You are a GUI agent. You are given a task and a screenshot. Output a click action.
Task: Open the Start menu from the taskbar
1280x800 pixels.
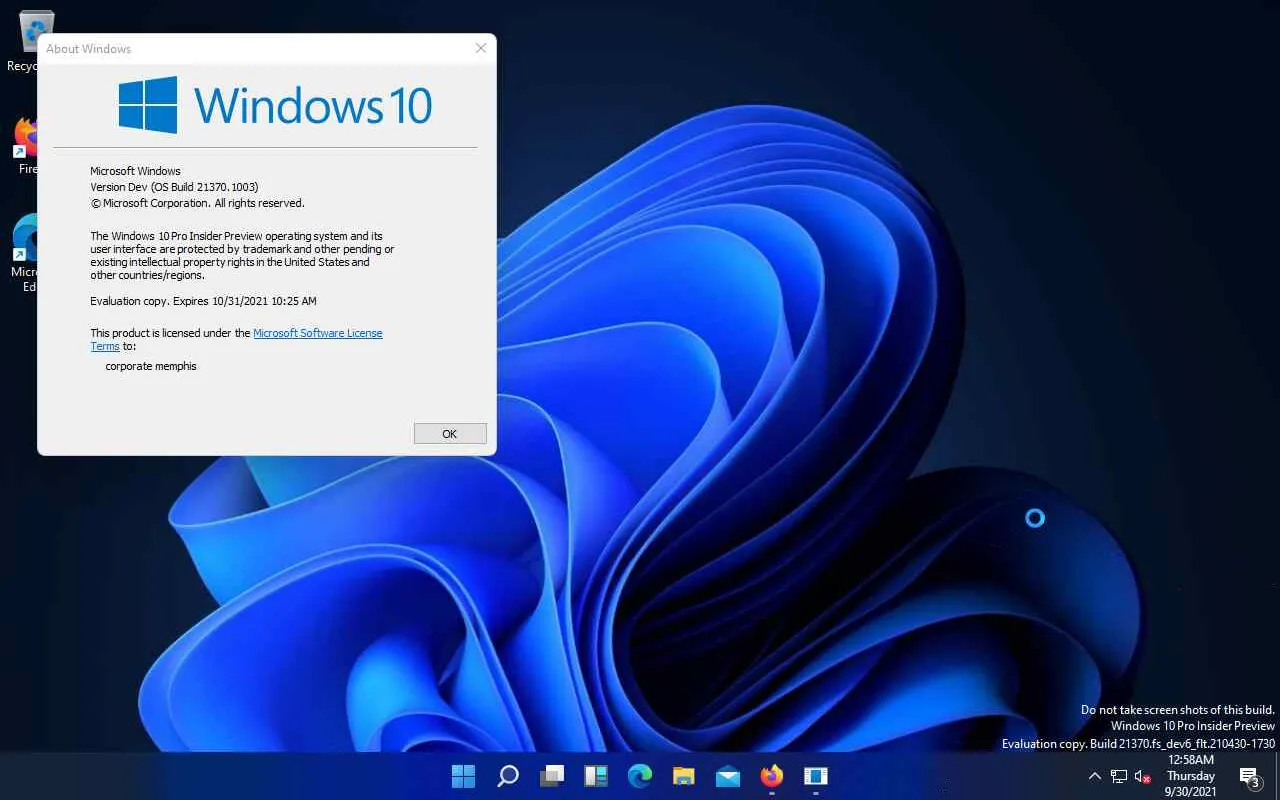pyautogui.click(x=463, y=776)
